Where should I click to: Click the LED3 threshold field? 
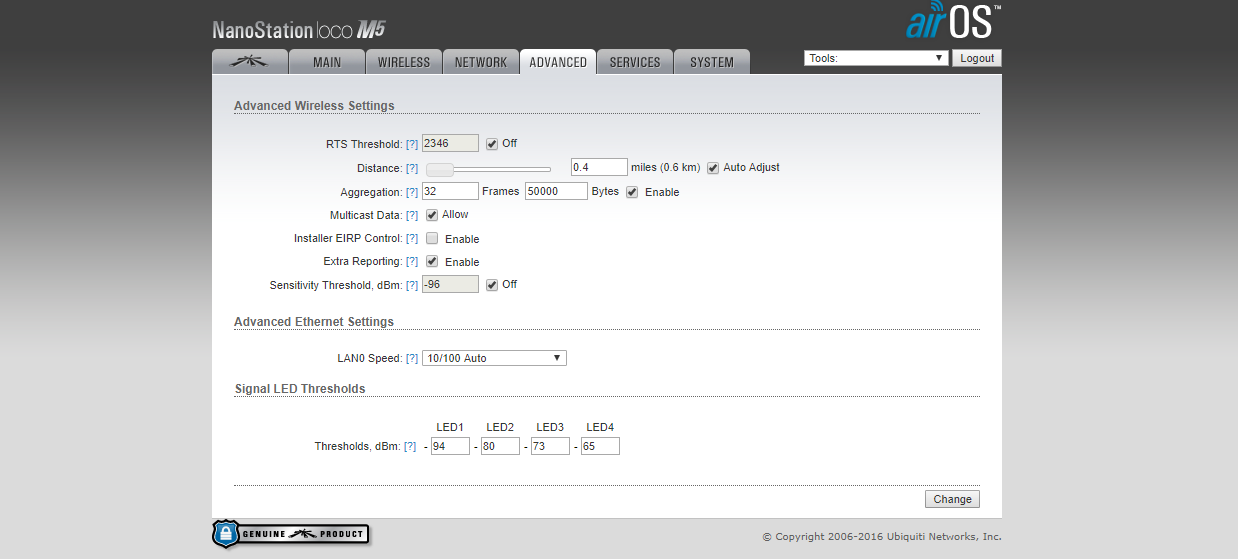pos(550,446)
